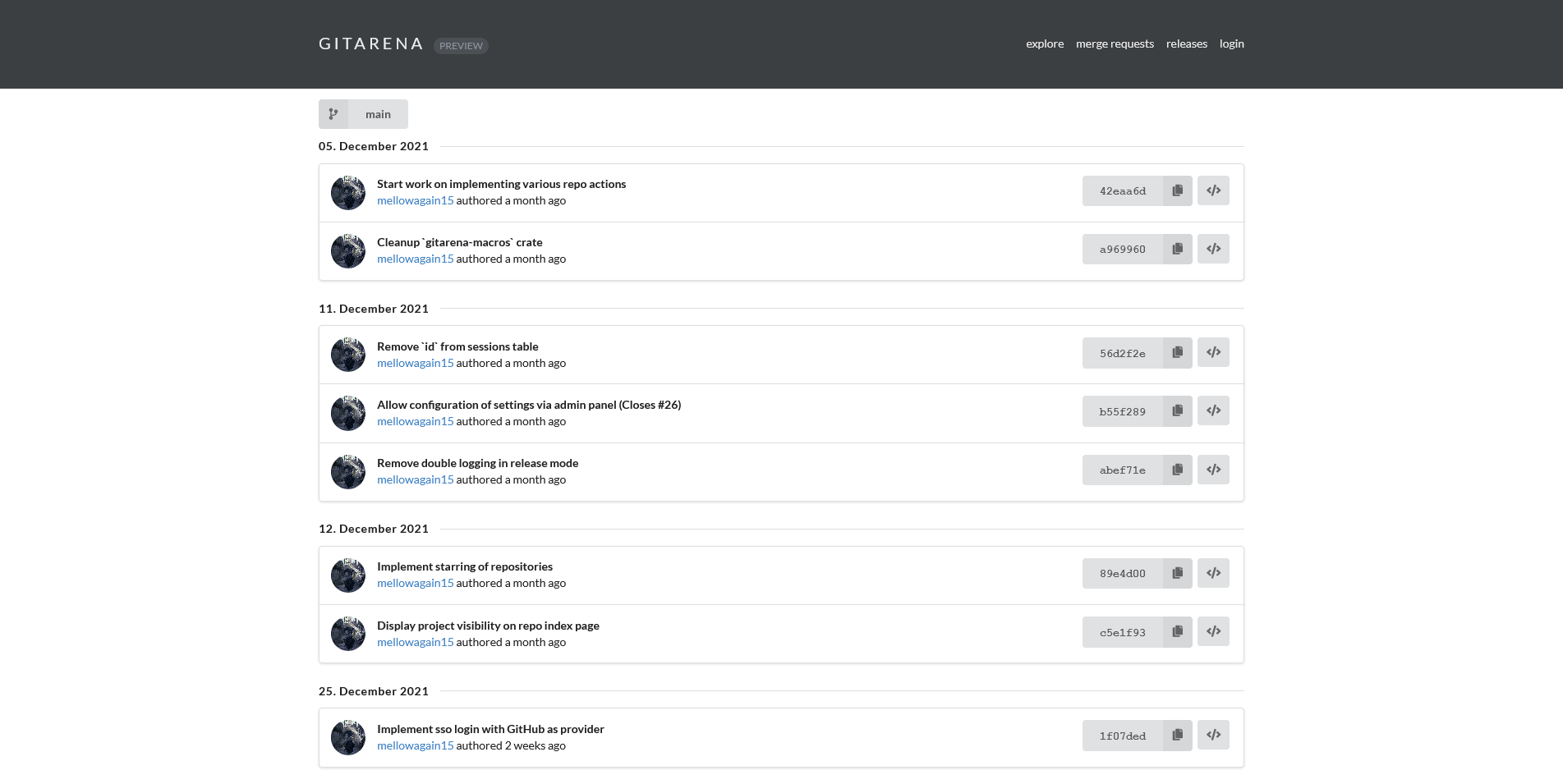The height and width of the screenshot is (784, 1563).
Task: Open mellowagain15 profile on the a969960 commit
Action: point(415,259)
